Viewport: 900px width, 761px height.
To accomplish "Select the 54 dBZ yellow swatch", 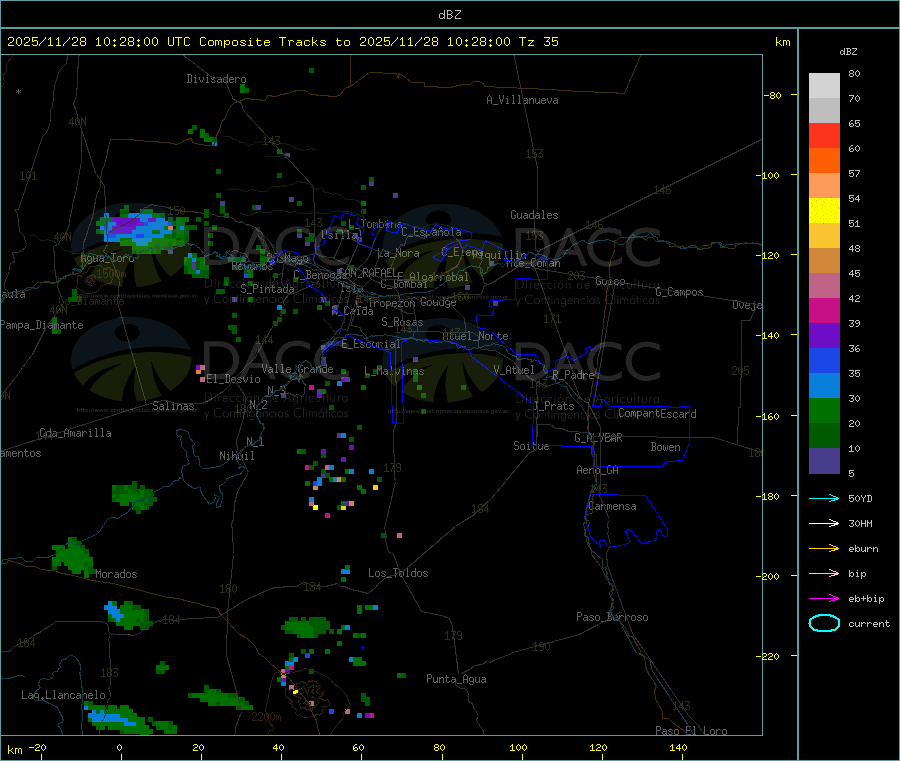I will point(824,211).
